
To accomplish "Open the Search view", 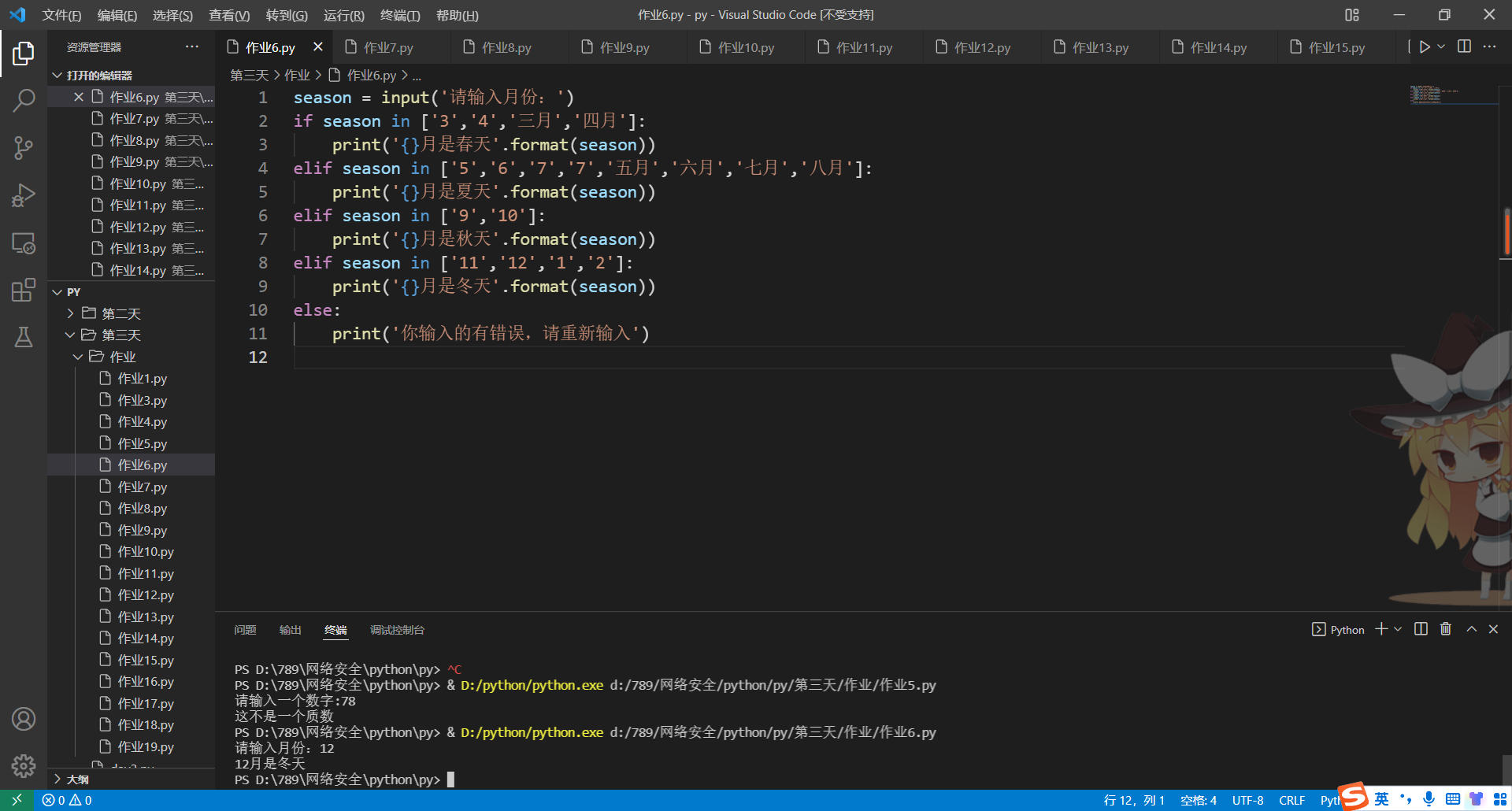I will coord(24,101).
